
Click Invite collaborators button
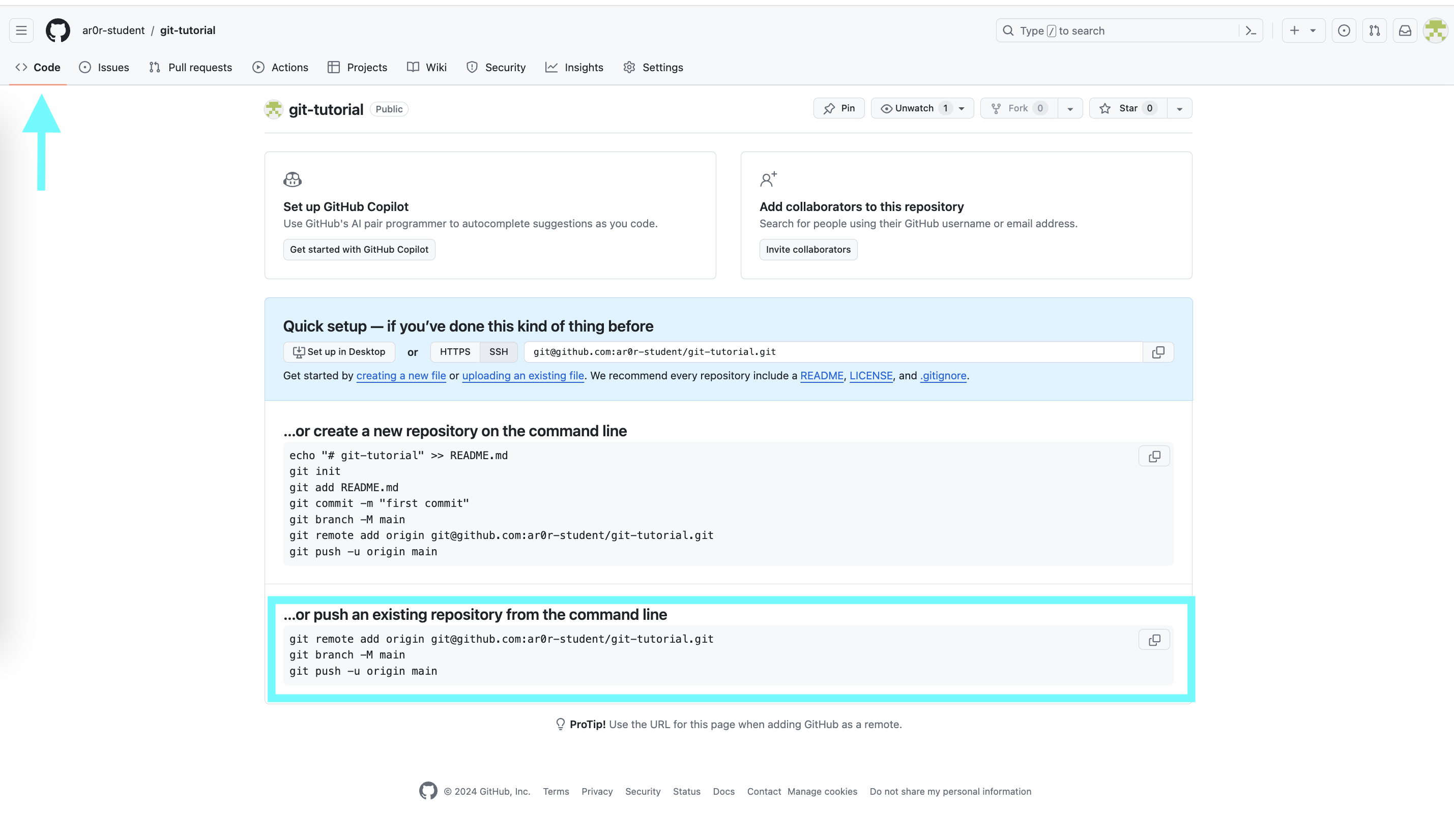click(x=808, y=250)
